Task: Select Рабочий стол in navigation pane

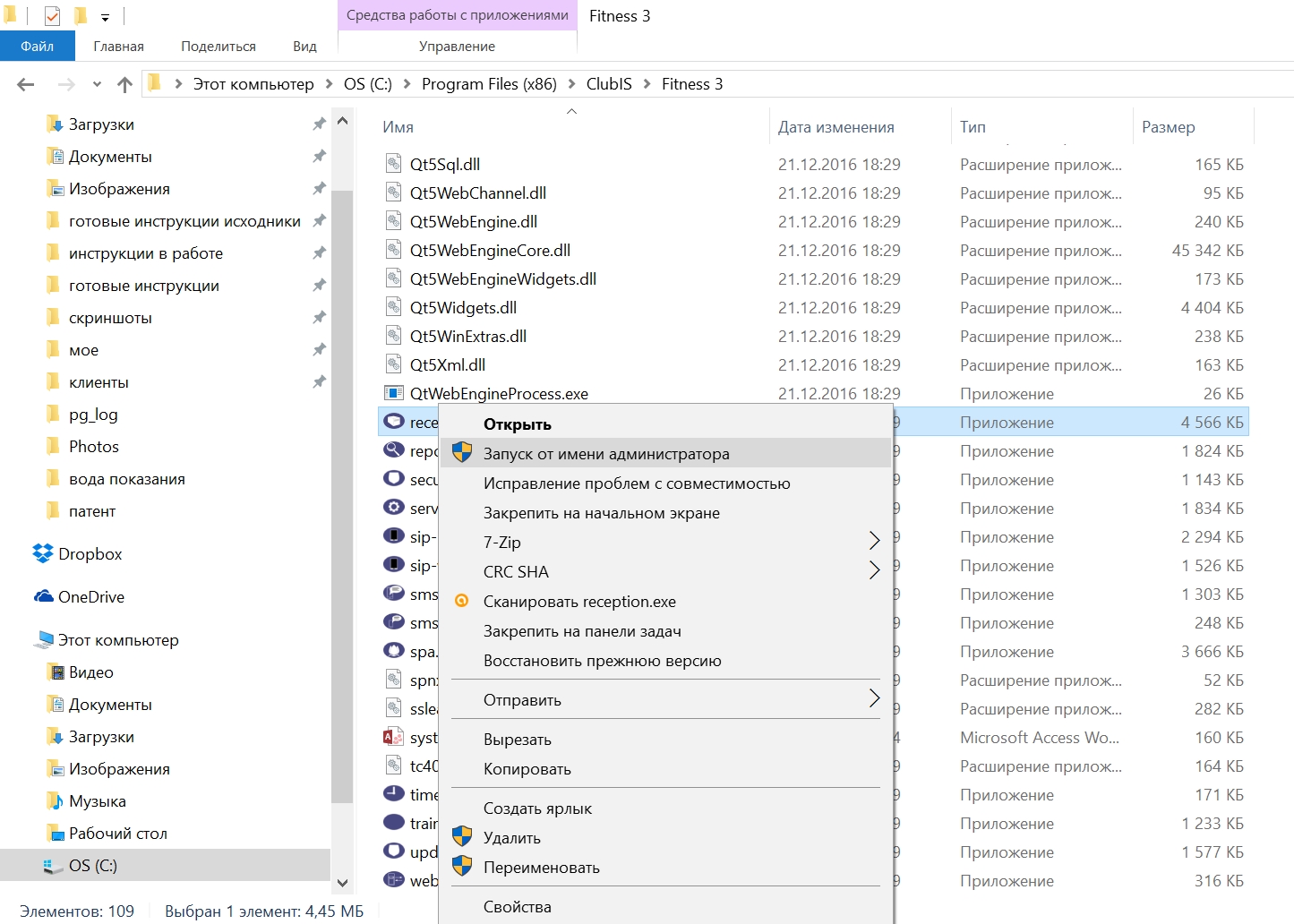Action: (117, 834)
